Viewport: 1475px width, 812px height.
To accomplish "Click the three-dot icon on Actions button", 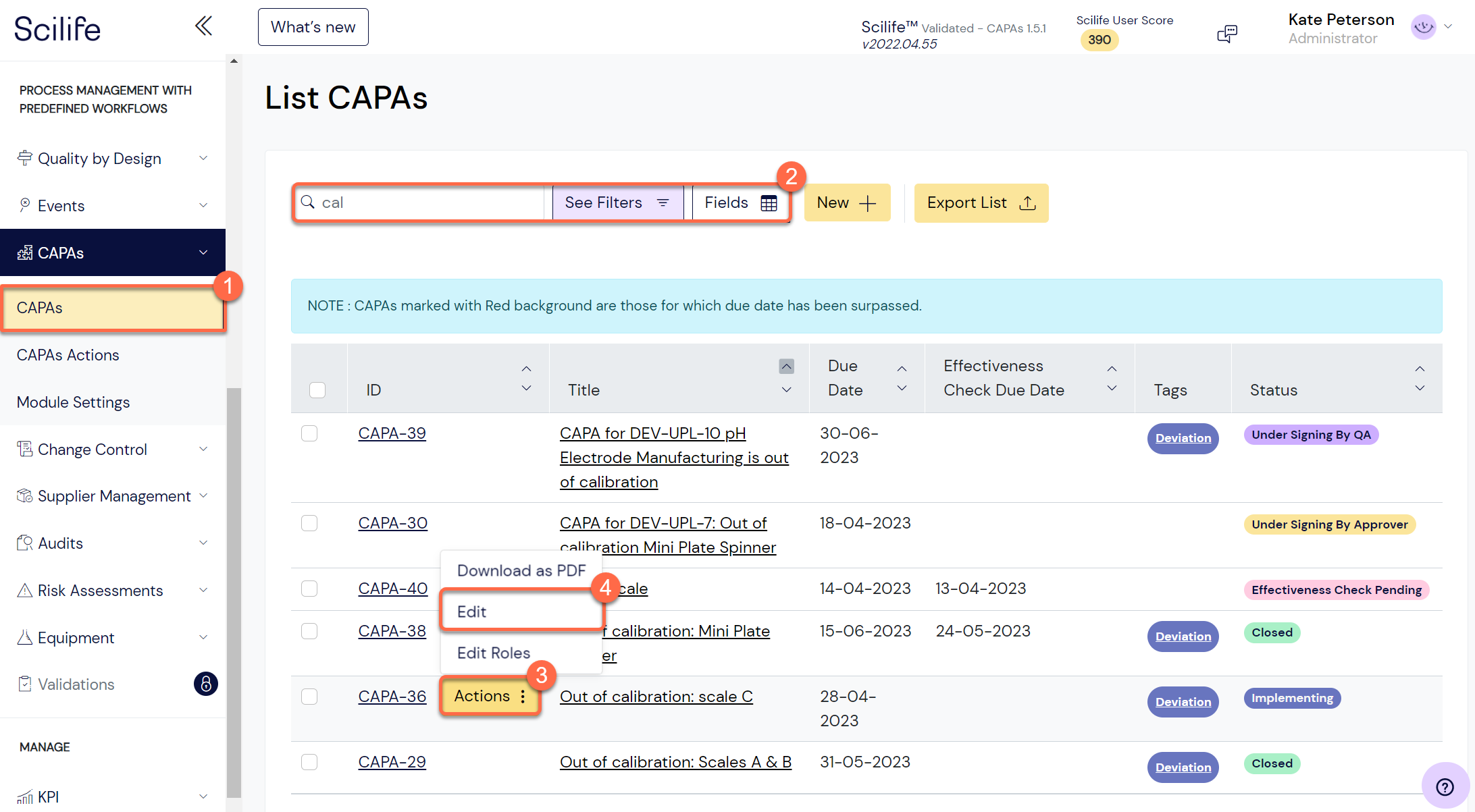I will coord(523,697).
